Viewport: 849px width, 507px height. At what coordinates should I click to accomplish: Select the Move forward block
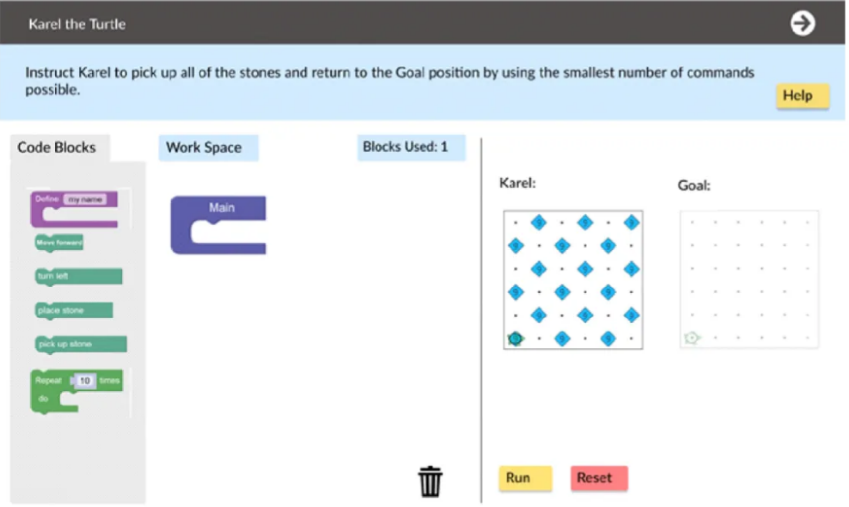[59, 242]
